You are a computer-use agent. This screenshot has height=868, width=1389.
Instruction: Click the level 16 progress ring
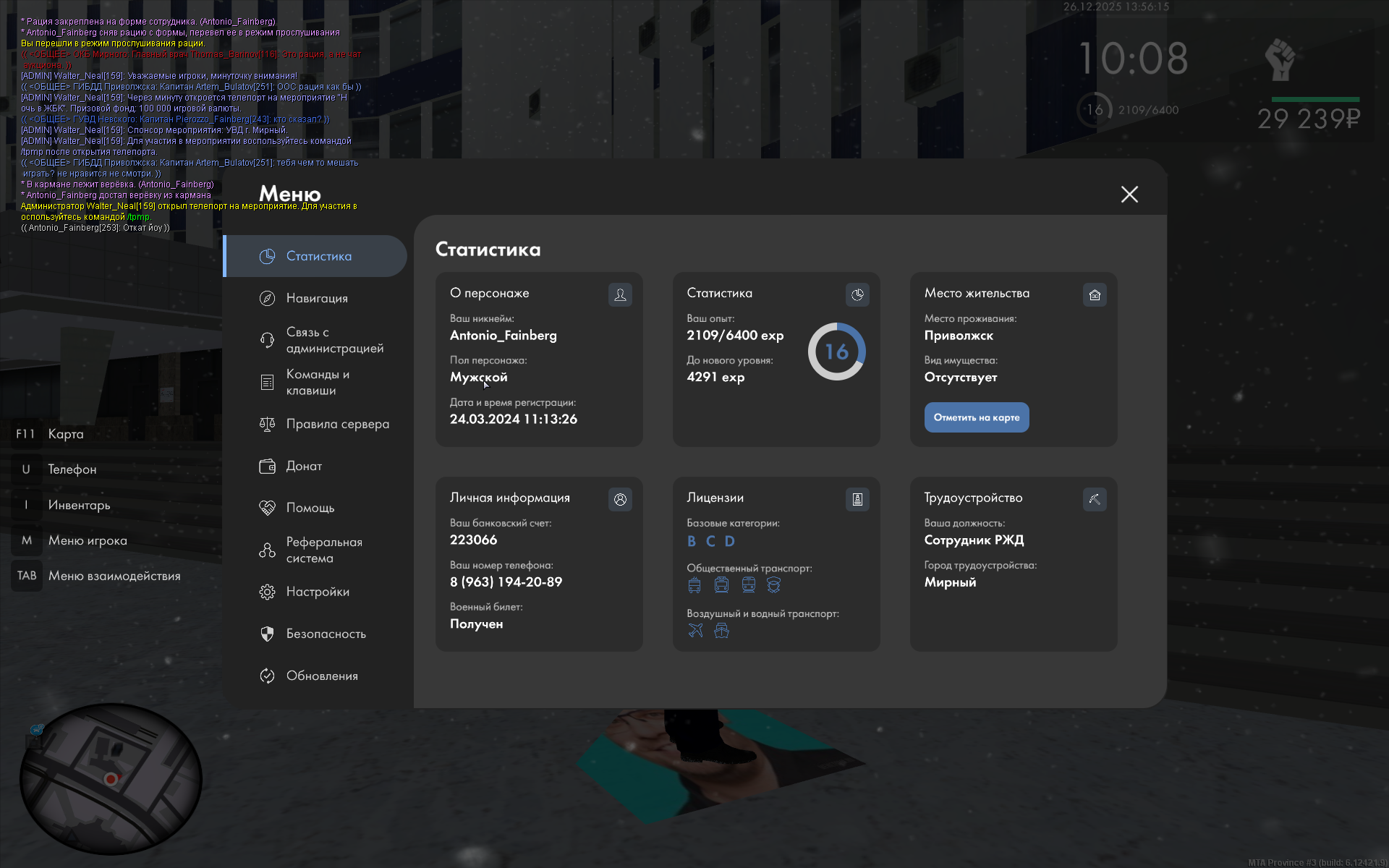(836, 352)
